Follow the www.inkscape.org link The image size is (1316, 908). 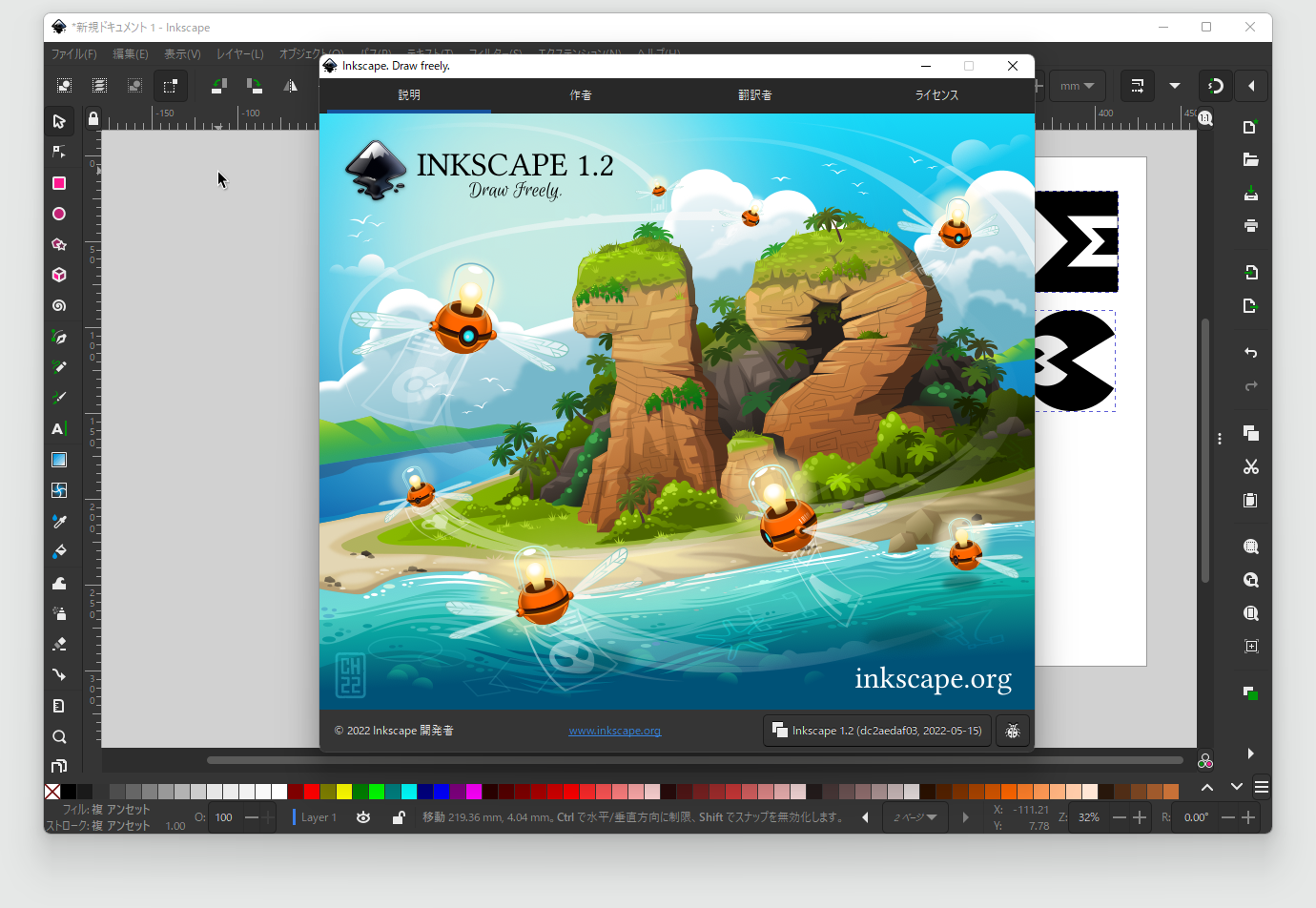click(x=614, y=731)
